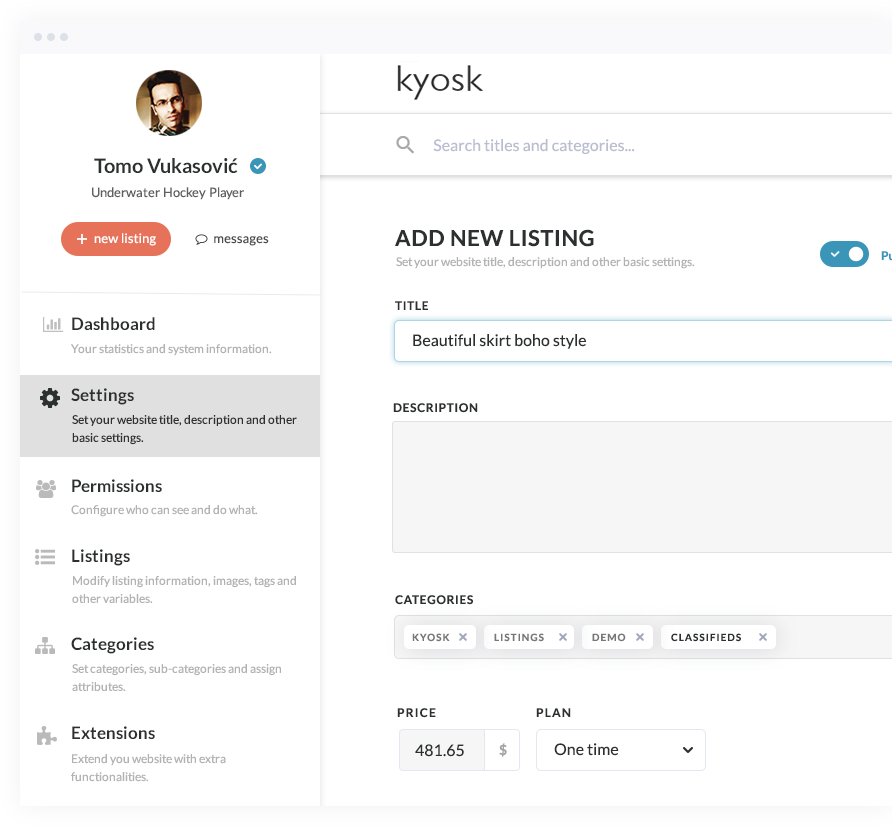892x826 pixels.
Task: Click inside the title input field
Action: pos(600,341)
